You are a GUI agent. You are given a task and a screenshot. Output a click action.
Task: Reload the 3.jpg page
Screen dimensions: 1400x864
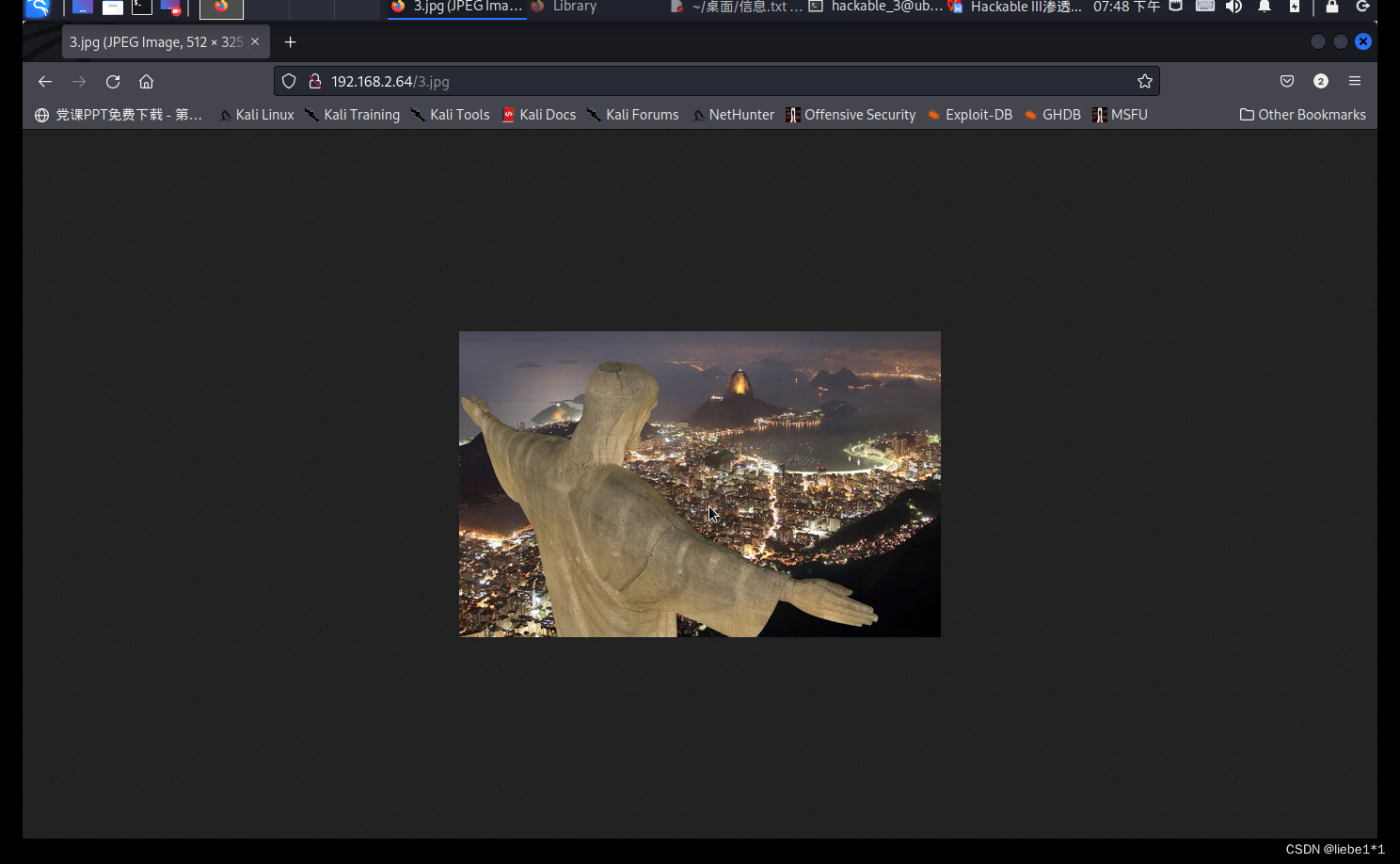pyautogui.click(x=113, y=82)
